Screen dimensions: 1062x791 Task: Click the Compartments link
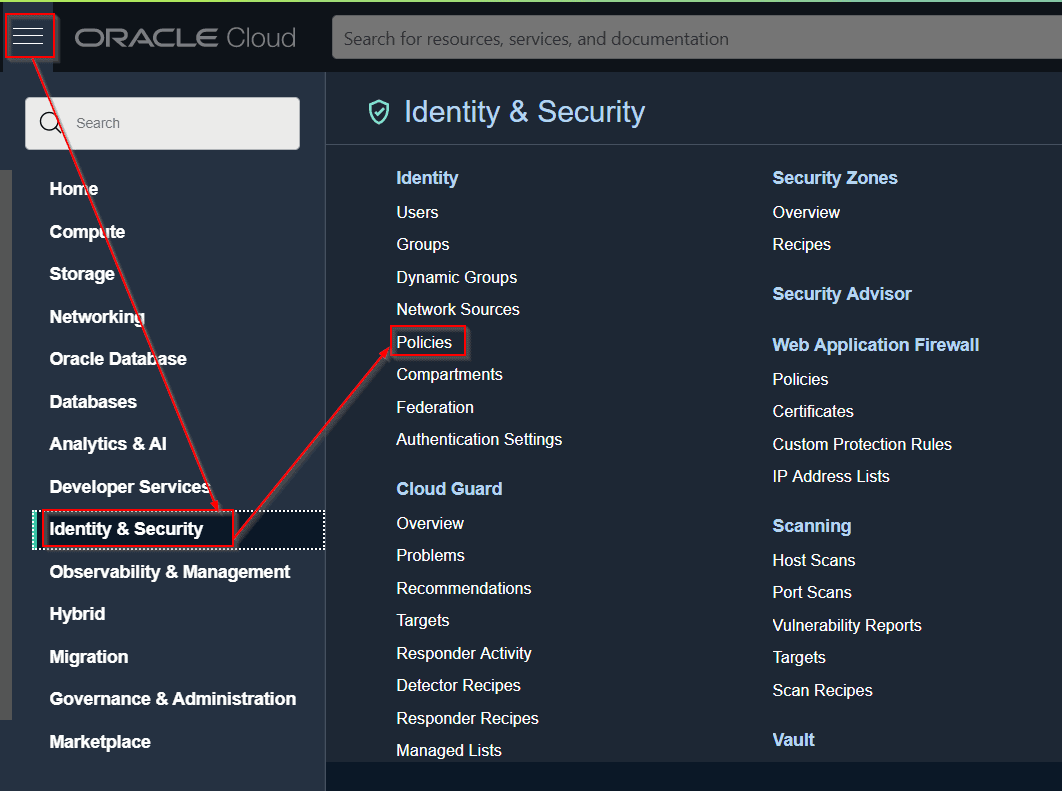pyautogui.click(x=449, y=374)
